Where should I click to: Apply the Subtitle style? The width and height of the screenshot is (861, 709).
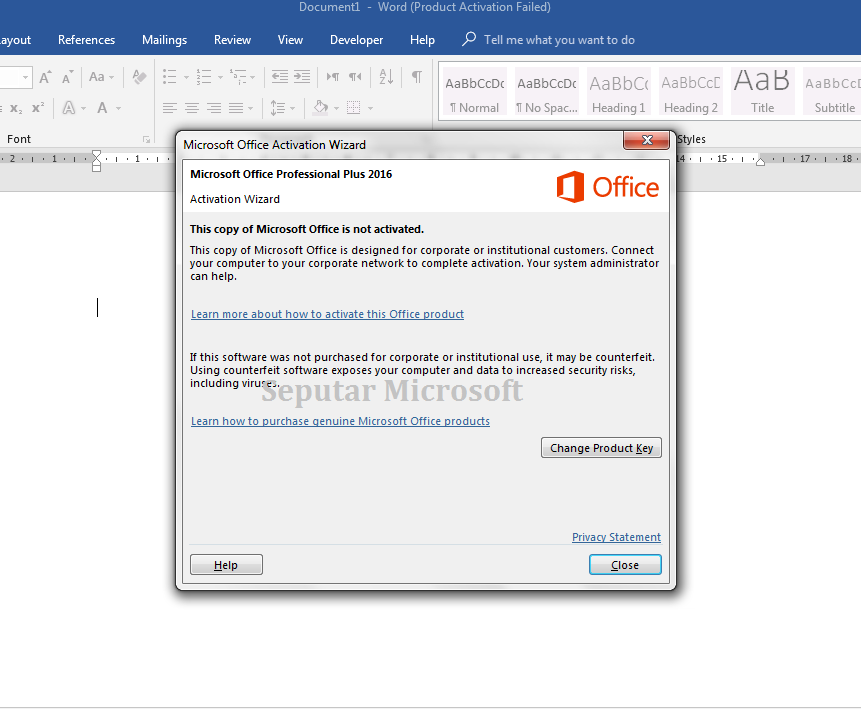coord(832,92)
